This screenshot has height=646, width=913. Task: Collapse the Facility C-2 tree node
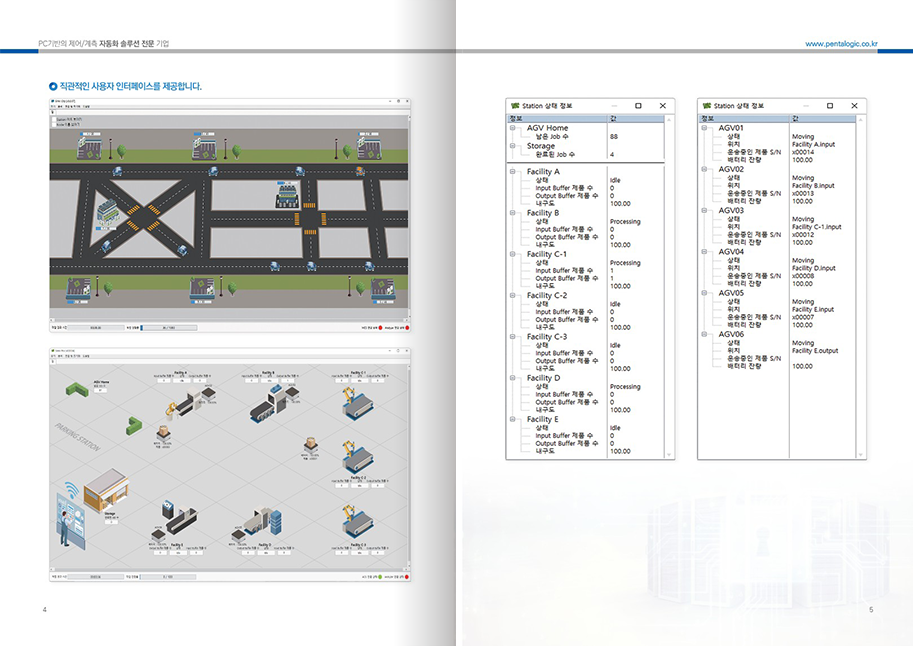(x=513, y=296)
